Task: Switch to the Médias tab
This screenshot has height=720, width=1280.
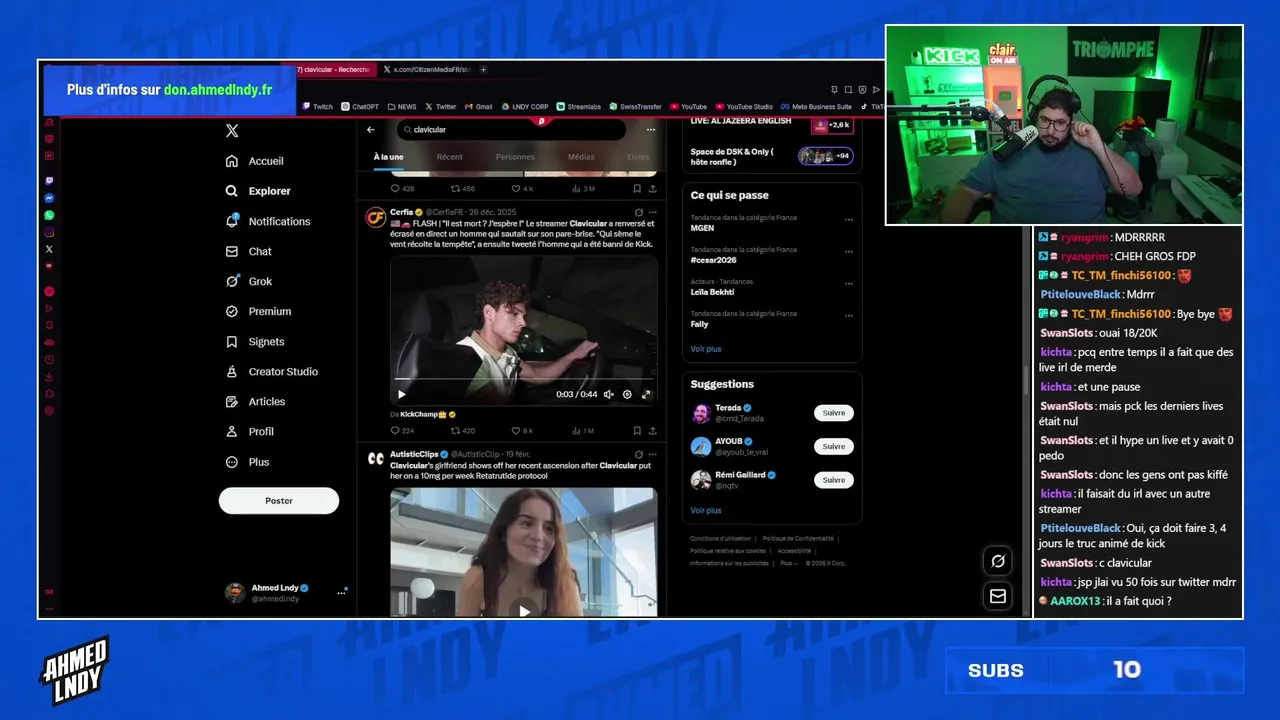Action: tap(581, 157)
